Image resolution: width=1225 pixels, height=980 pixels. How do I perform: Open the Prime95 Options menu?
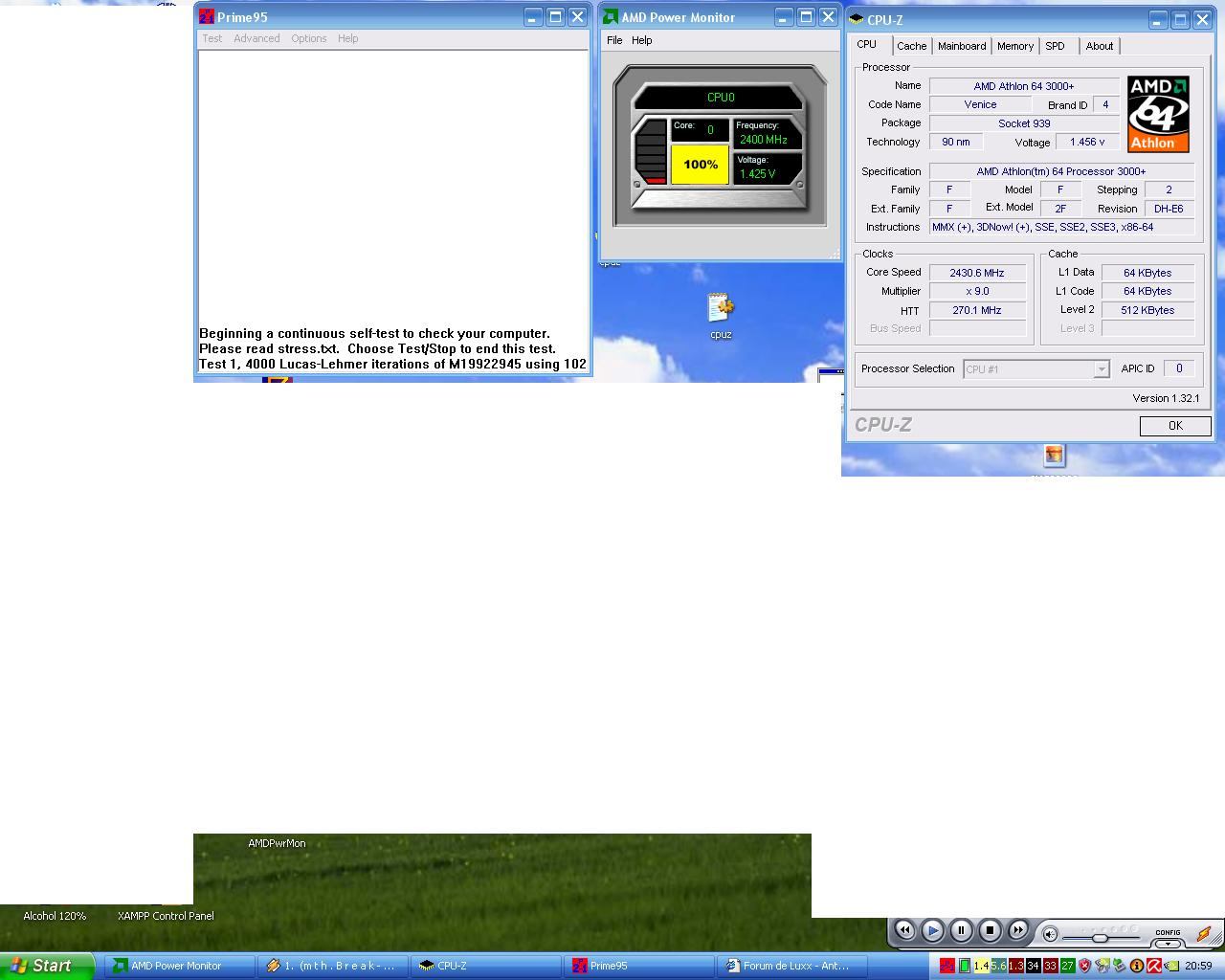click(x=308, y=38)
